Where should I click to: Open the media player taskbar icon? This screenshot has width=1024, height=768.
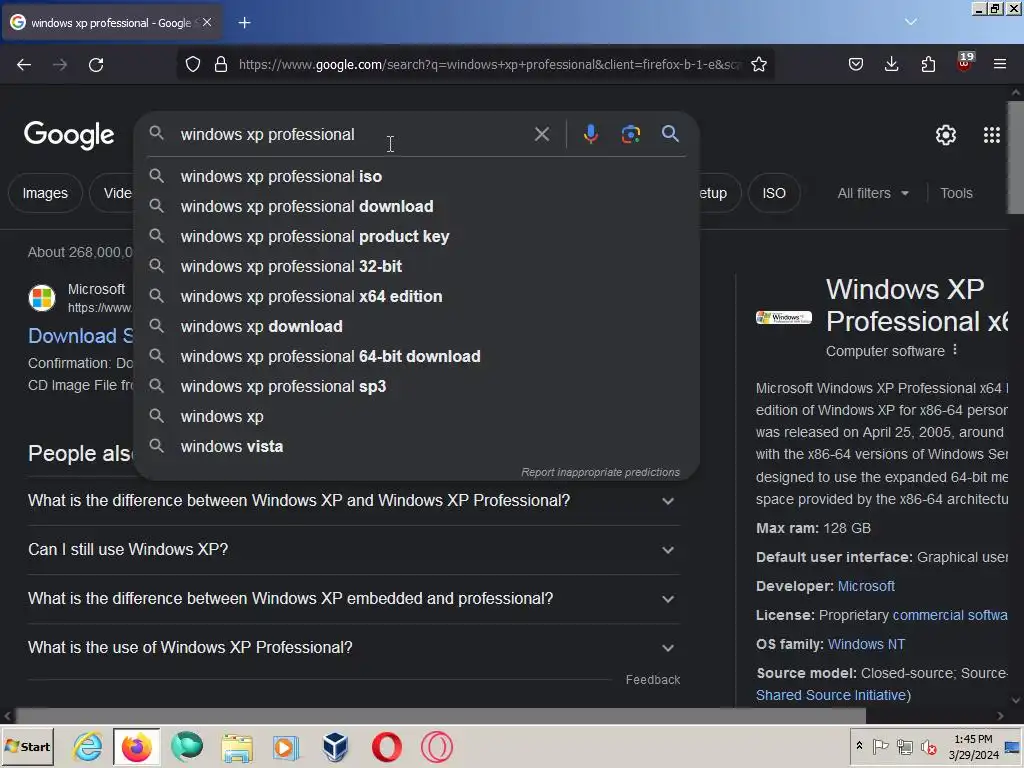[285, 746]
